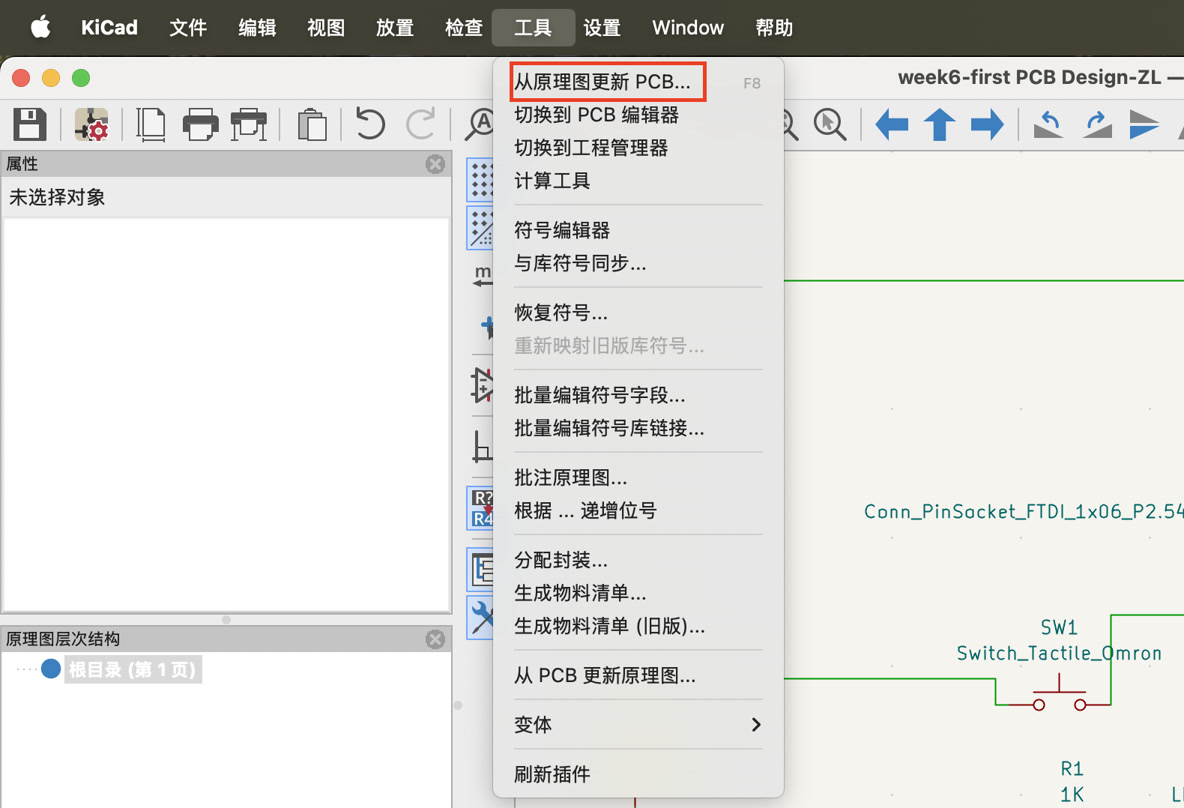Open the Apple menu
The height and width of the screenshot is (808, 1184).
(x=41, y=27)
